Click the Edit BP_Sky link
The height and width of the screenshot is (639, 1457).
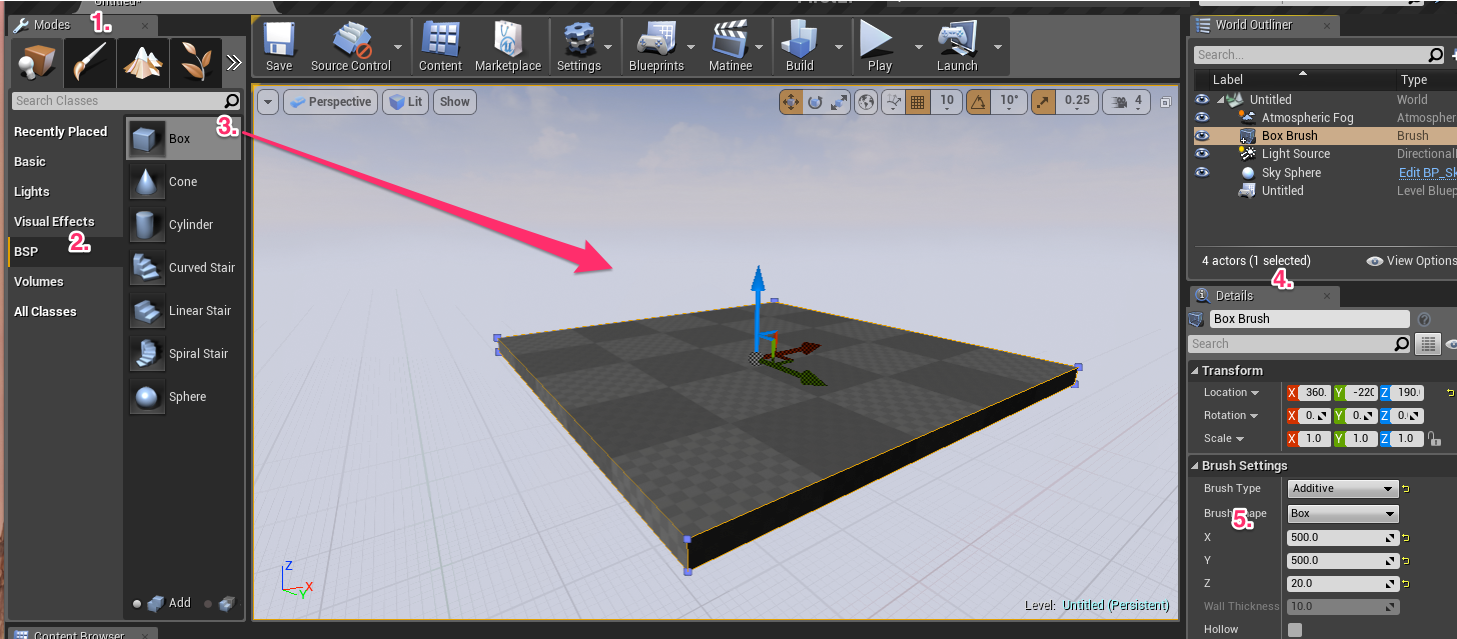coord(1427,173)
